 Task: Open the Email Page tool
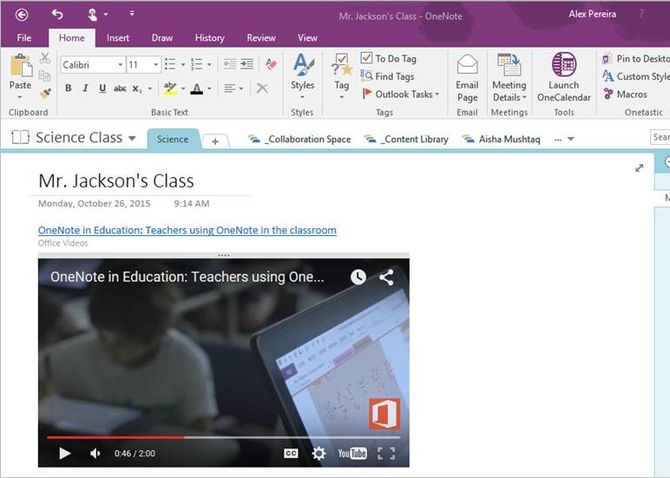467,76
